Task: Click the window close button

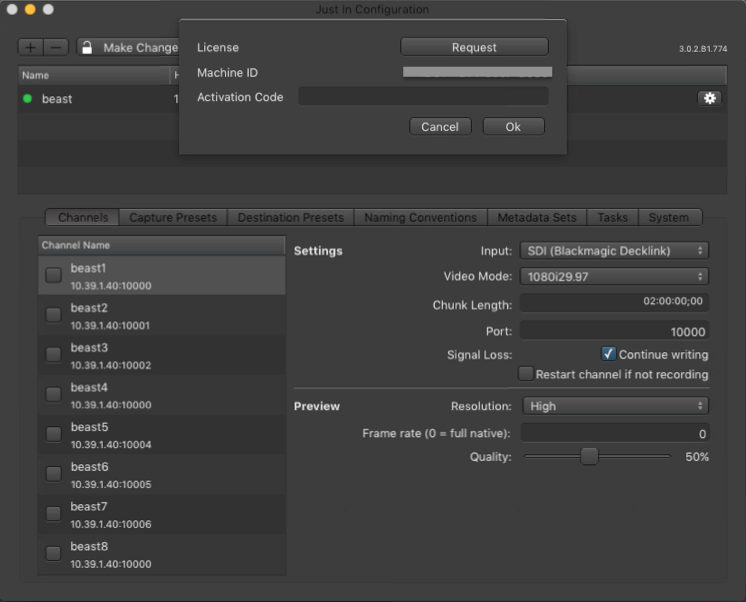Action: coord(12,9)
